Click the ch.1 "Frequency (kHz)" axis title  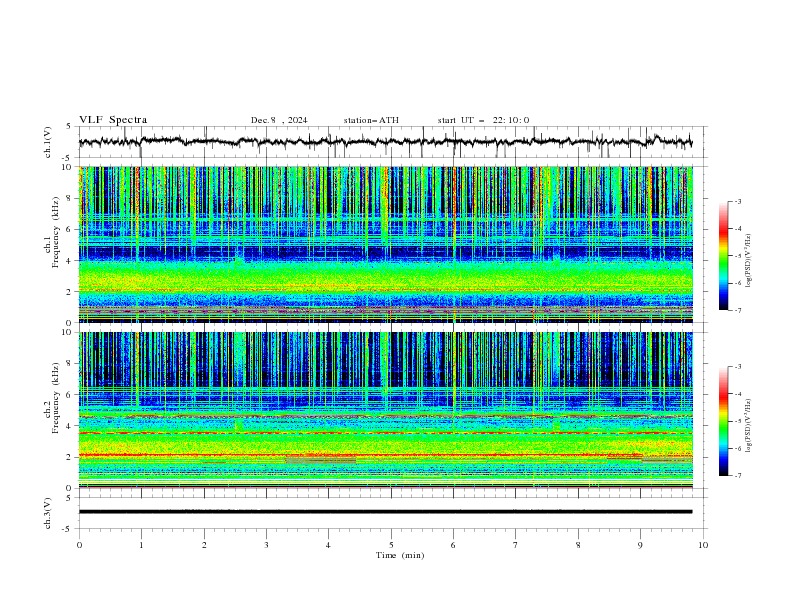(x=56, y=232)
